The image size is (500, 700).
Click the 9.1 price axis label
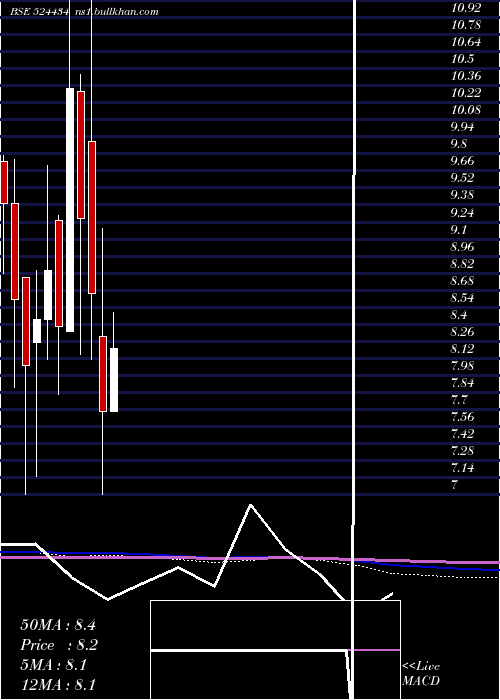pyautogui.click(x=459, y=229)
